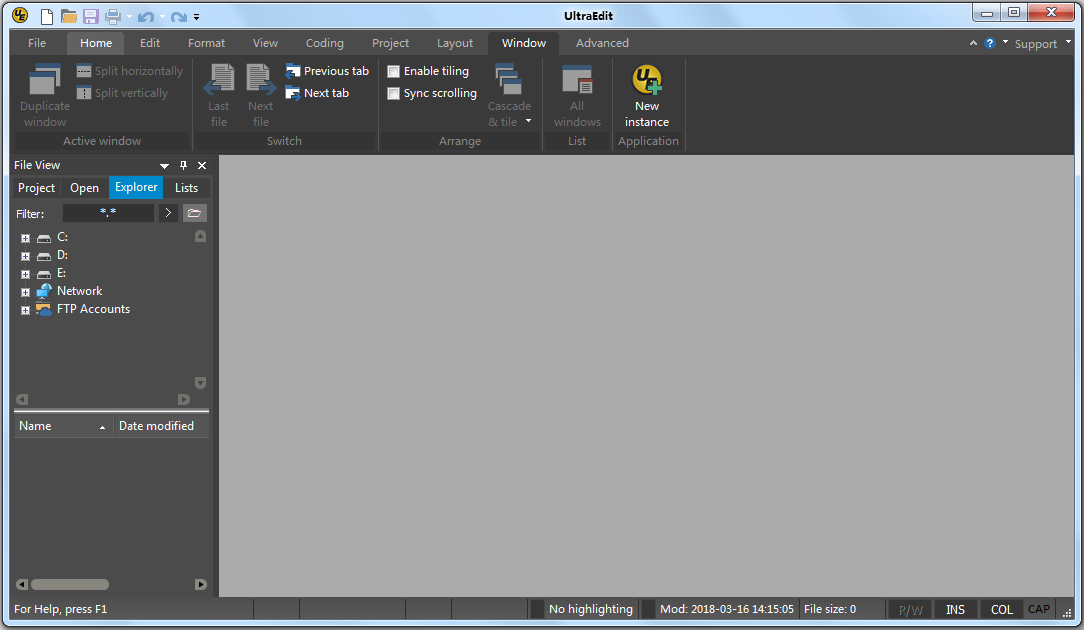
Task: Open the Support menu
Action: [x=1034, y=43]
